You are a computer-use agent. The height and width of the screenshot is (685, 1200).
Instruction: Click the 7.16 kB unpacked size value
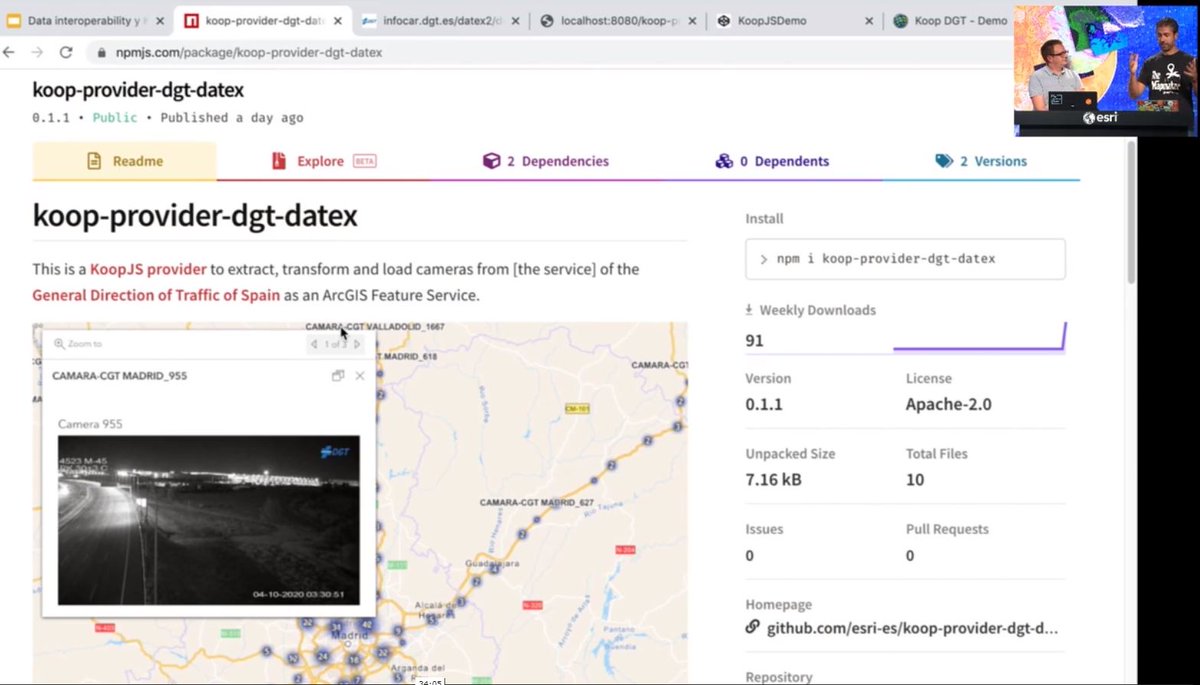tap(773, 480)
